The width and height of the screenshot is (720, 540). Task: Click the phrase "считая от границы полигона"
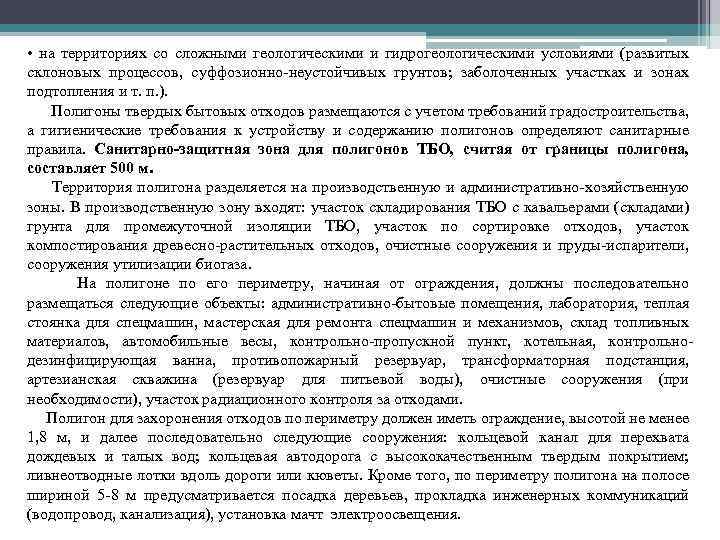(575, 150)
